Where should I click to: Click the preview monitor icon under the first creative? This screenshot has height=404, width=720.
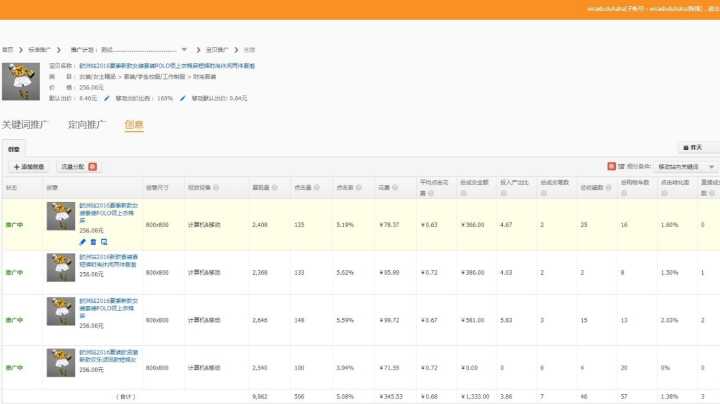(105, 242)
